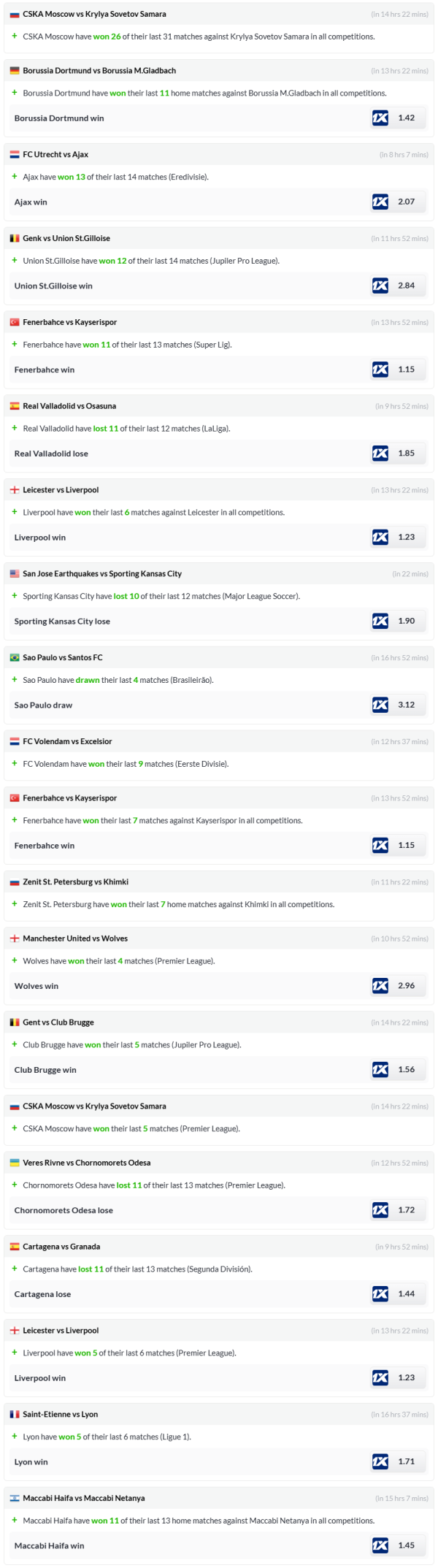
Task: Click the 1X icon next to Club Brugge win
Action: pyautogui.click(x=380, y=1070)
